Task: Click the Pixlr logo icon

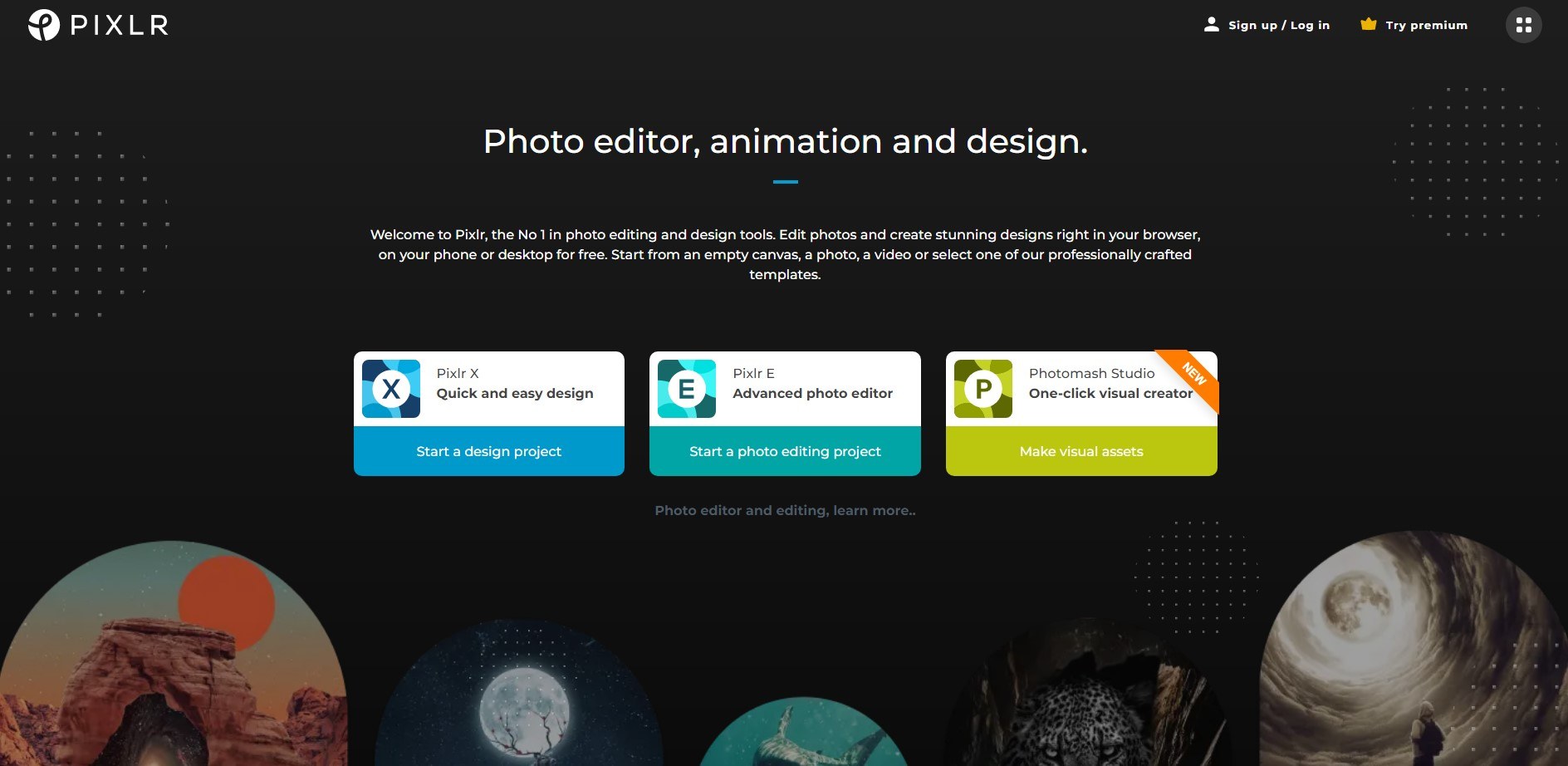Action: click(43, 25)
